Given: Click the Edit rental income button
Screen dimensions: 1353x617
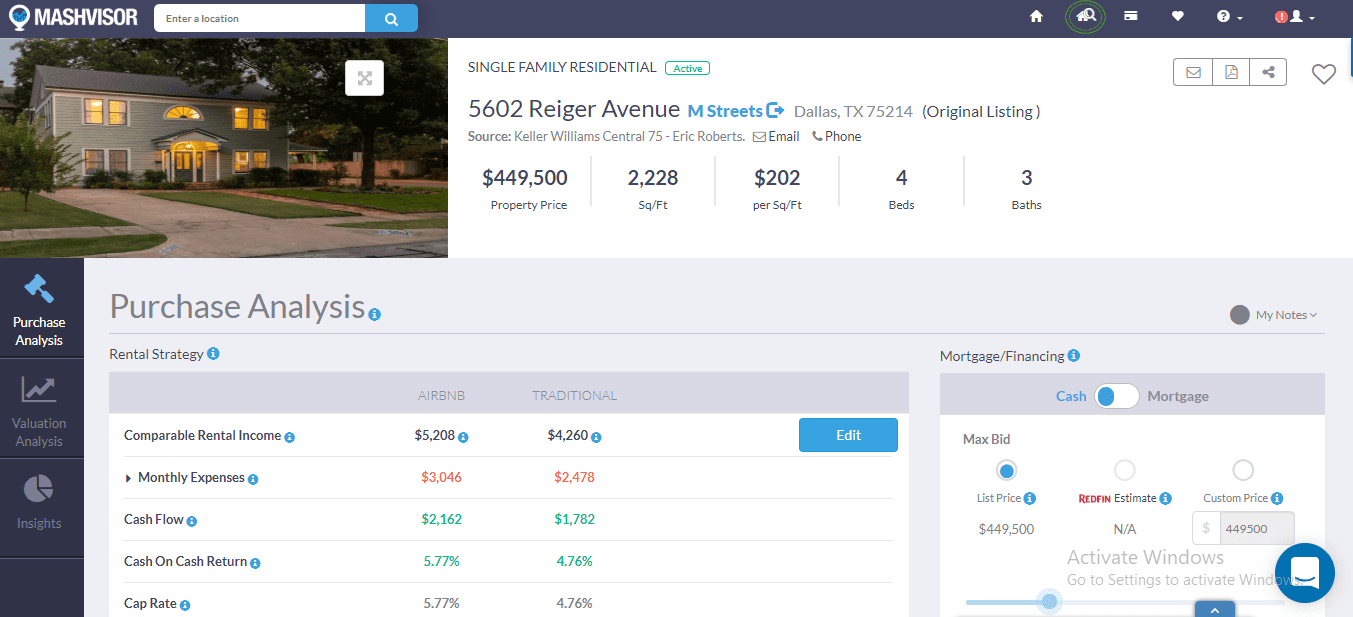Looking at the screenshot, I should point(848,435).
